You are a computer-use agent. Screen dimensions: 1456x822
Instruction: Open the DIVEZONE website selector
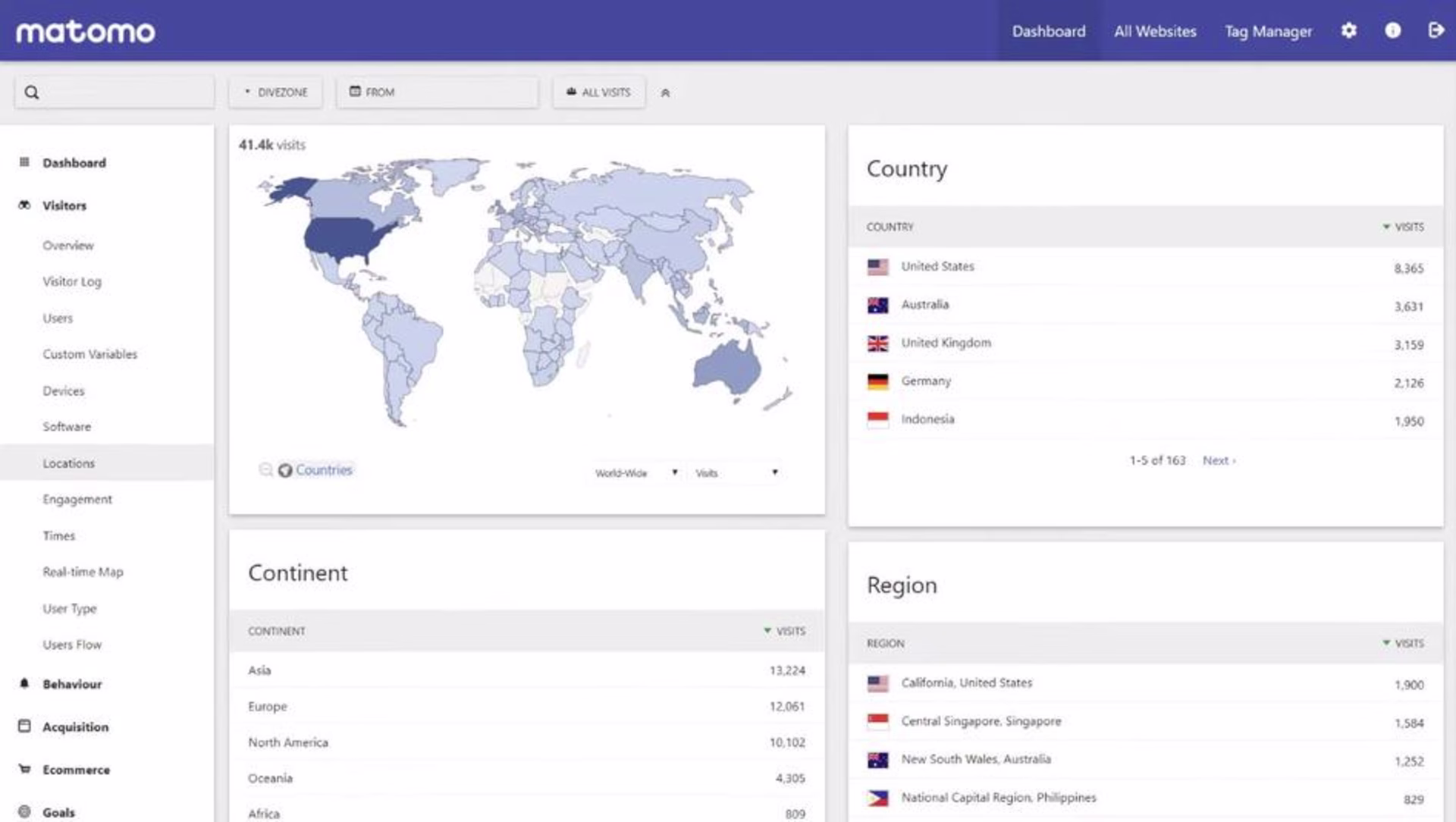click(276, 93)
